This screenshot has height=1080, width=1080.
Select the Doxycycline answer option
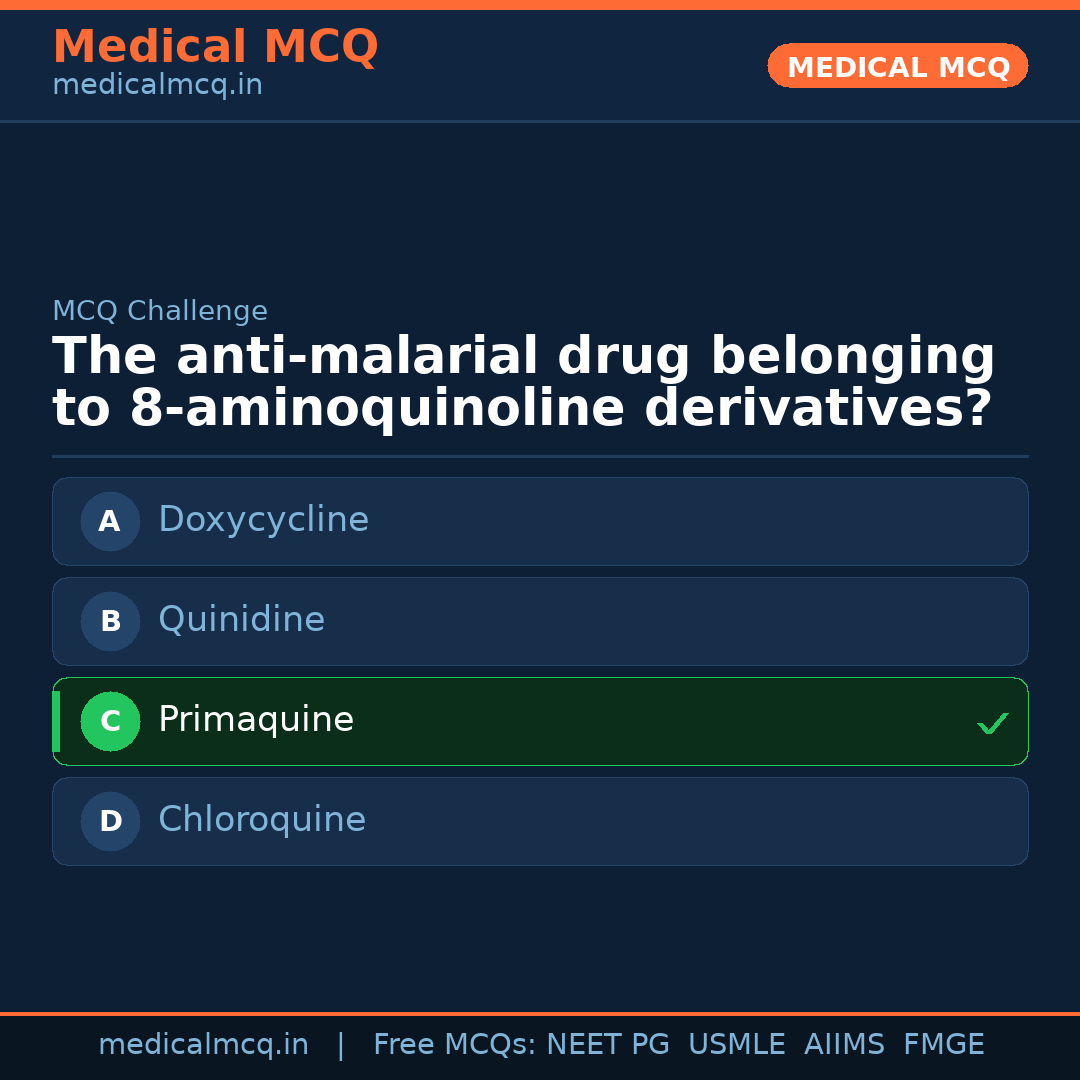click(540, 521)
